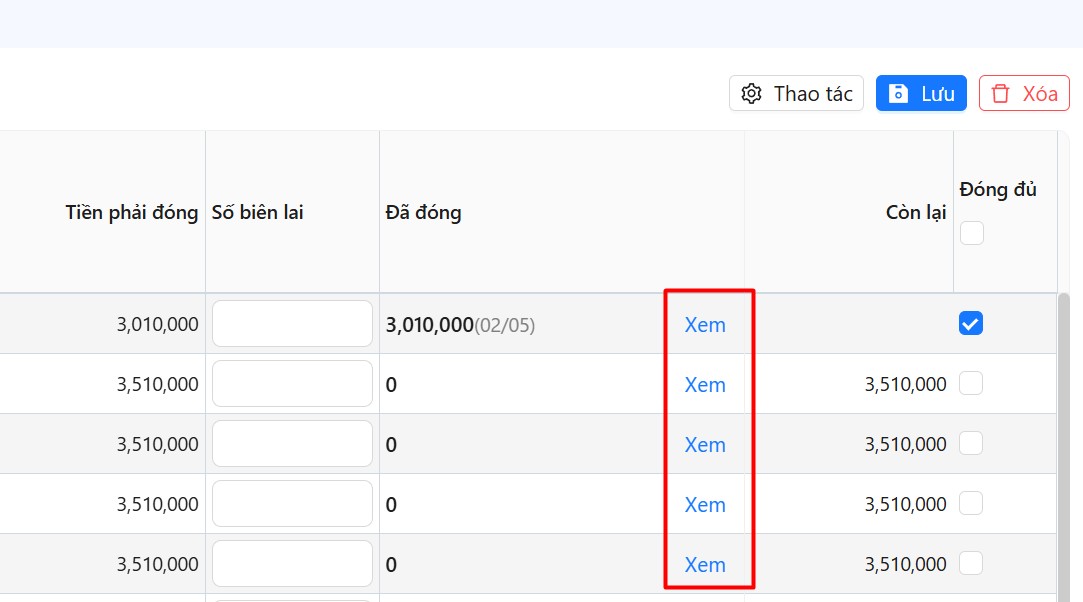Focus Số biên lai field in third row
The height and width of the screenshot is (602, 1083).
click(x=292, y=444)
